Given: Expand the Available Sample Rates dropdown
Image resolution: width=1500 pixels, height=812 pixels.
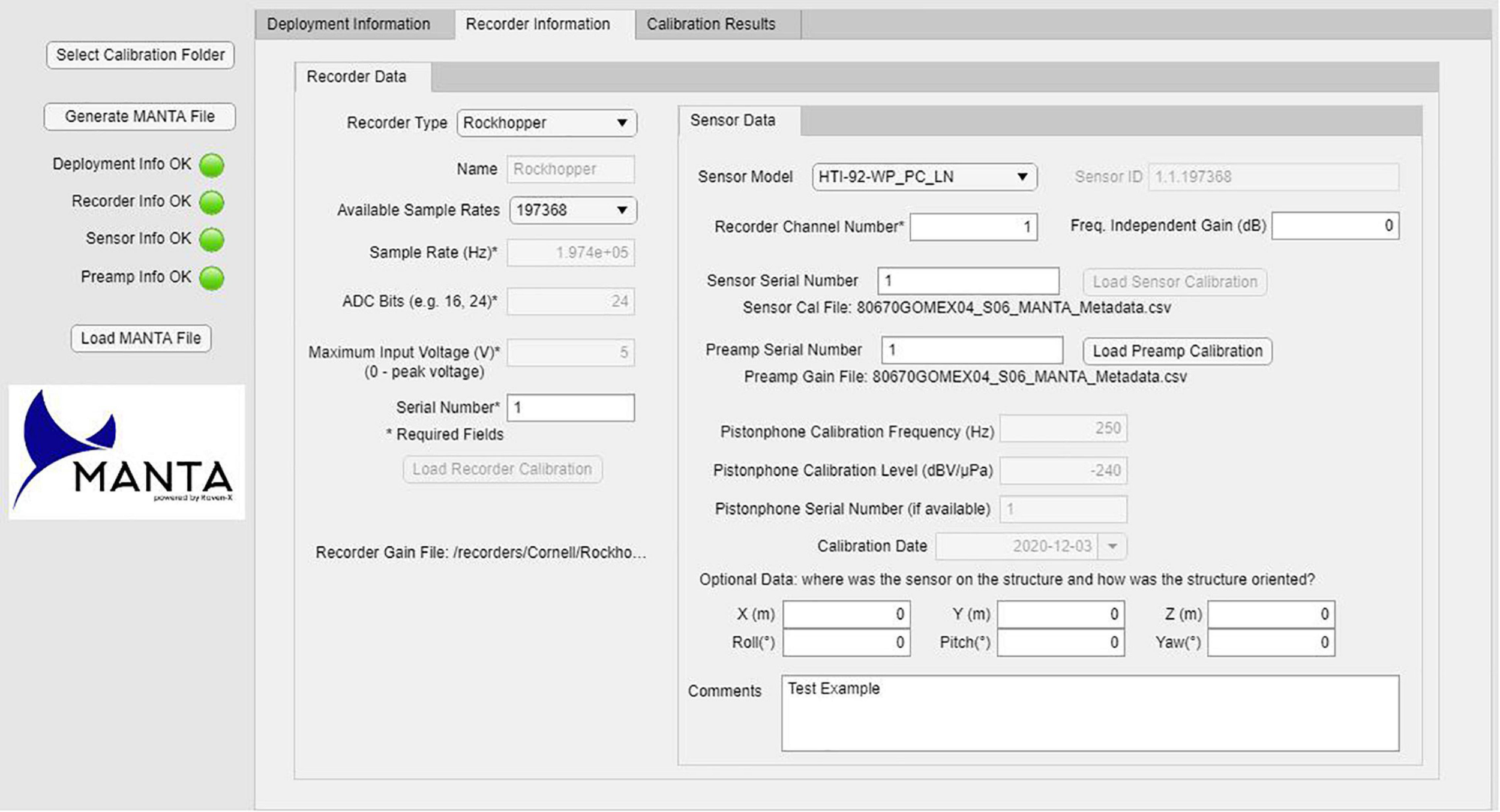Looking at the screenshot, I should (x=572, y=210).
